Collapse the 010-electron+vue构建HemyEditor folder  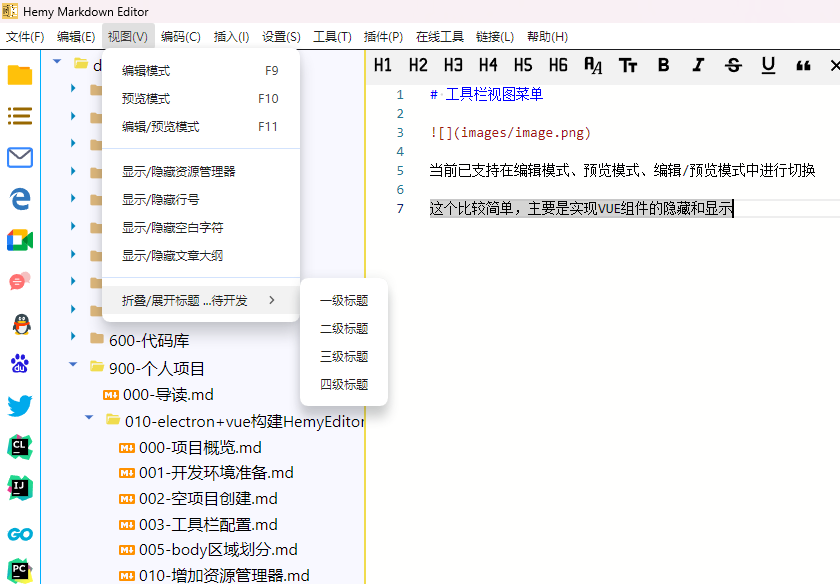pos(89,419)
